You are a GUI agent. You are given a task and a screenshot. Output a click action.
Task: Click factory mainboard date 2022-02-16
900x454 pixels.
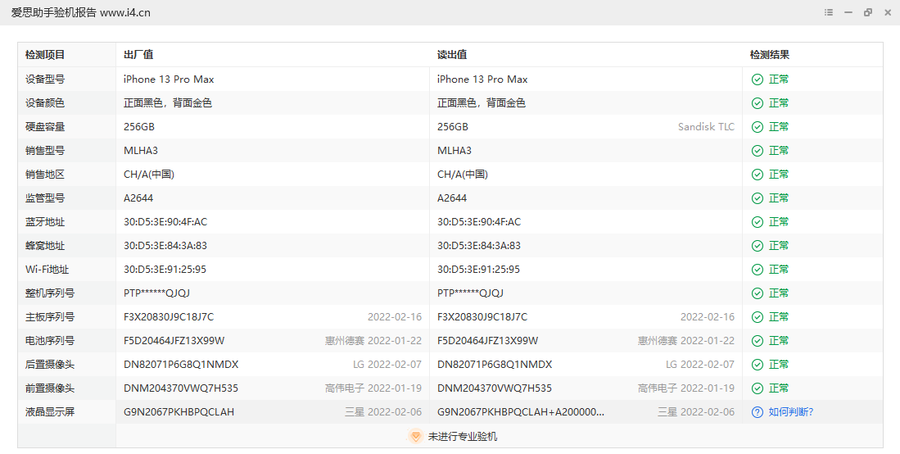pyautogui.click(x=394, y=317)
